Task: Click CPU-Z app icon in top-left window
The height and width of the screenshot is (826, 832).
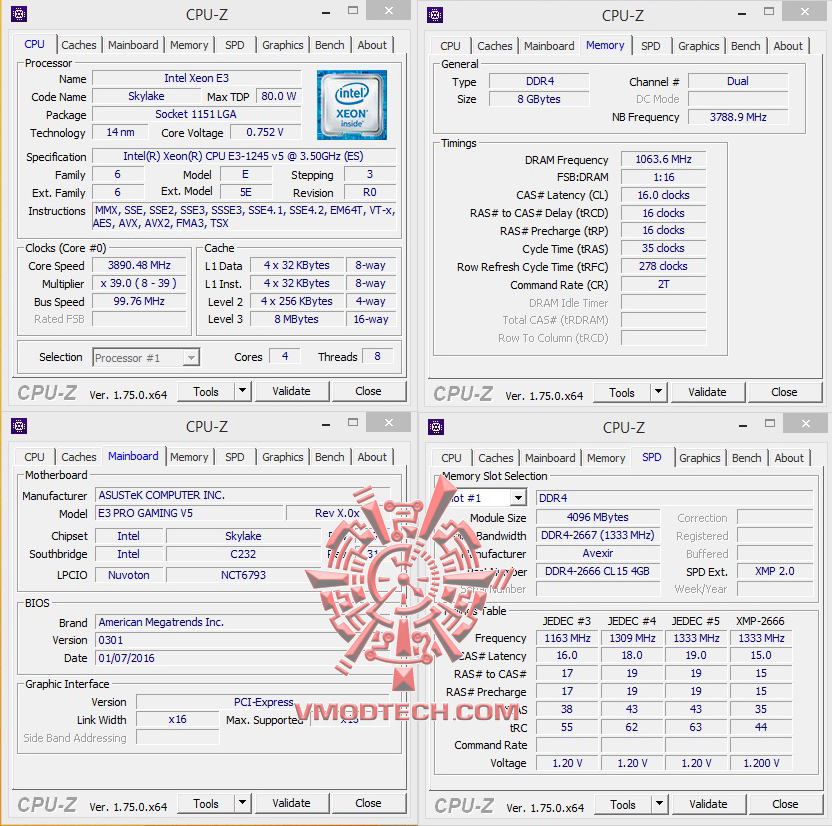Action: coord(19,14)
